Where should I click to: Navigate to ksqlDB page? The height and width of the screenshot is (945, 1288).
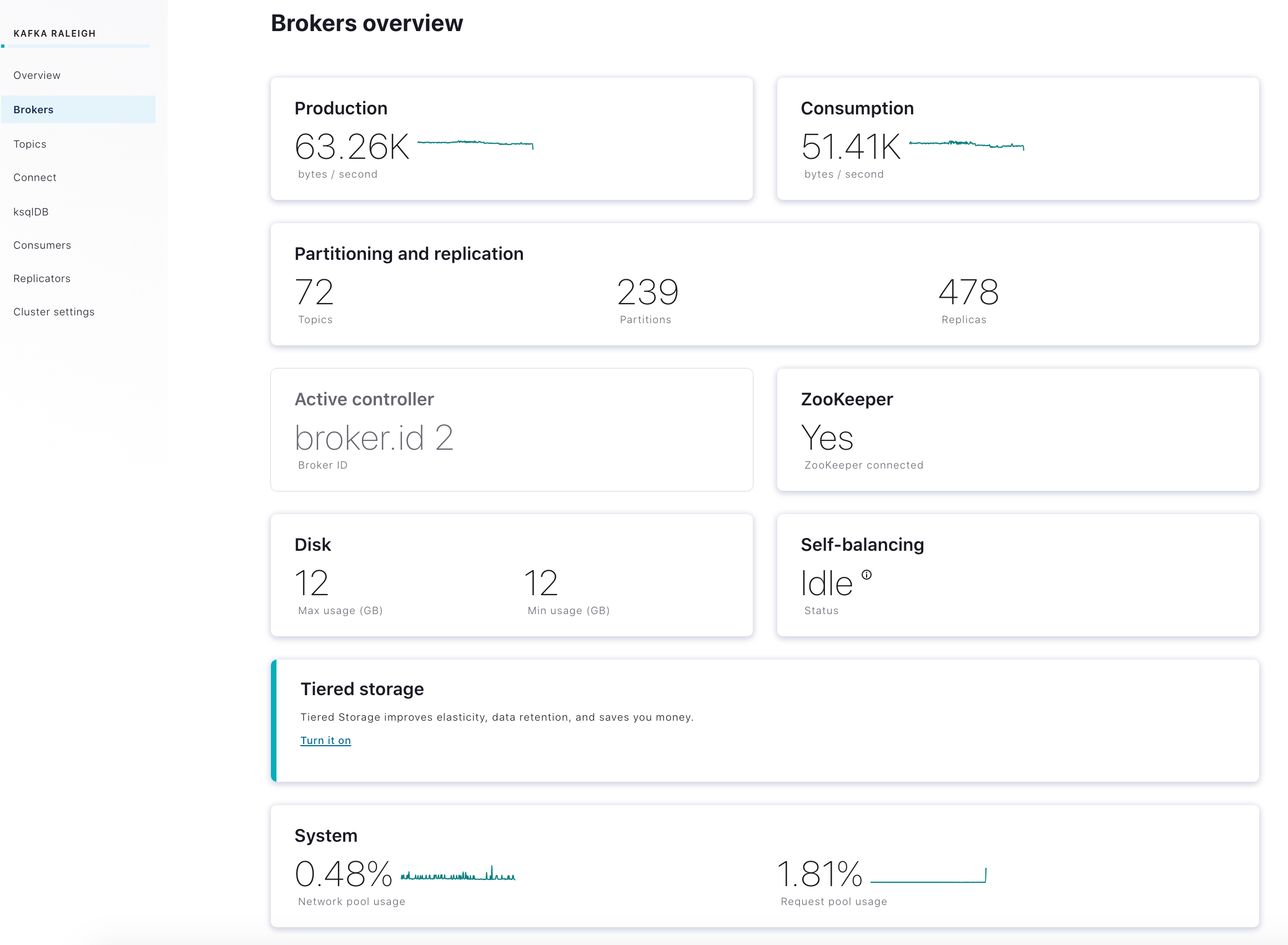click(x=31, y=212)
